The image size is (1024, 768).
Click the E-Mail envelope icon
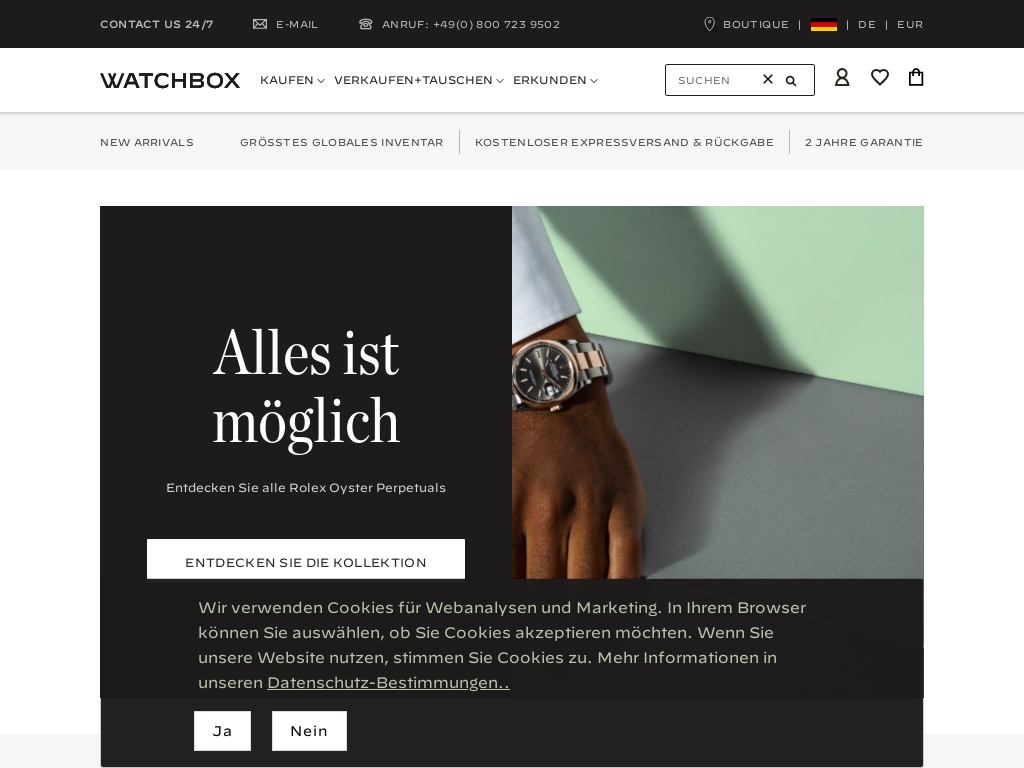pos(260,24)
